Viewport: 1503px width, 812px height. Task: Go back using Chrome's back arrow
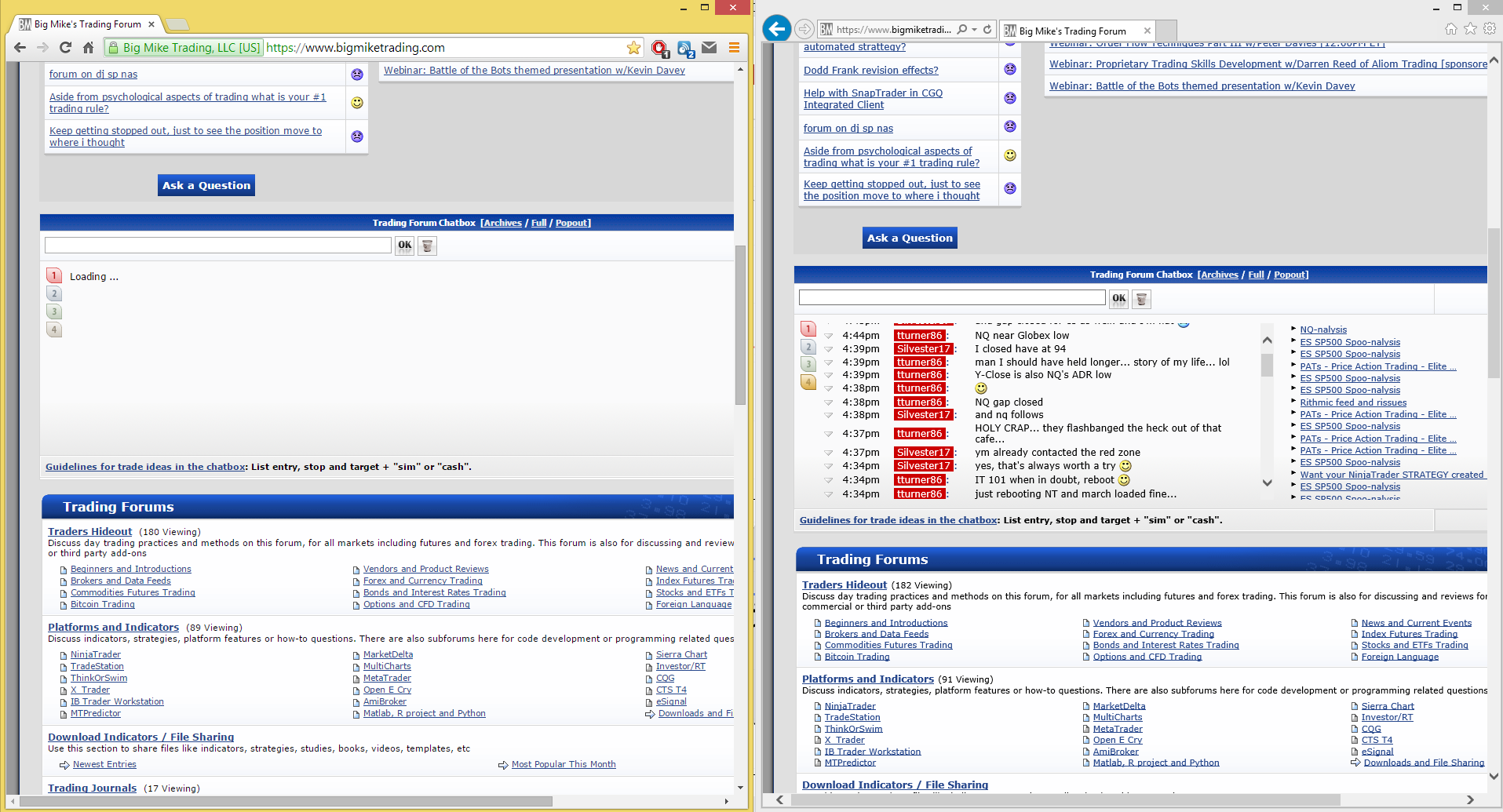click(x=20, y=48)
